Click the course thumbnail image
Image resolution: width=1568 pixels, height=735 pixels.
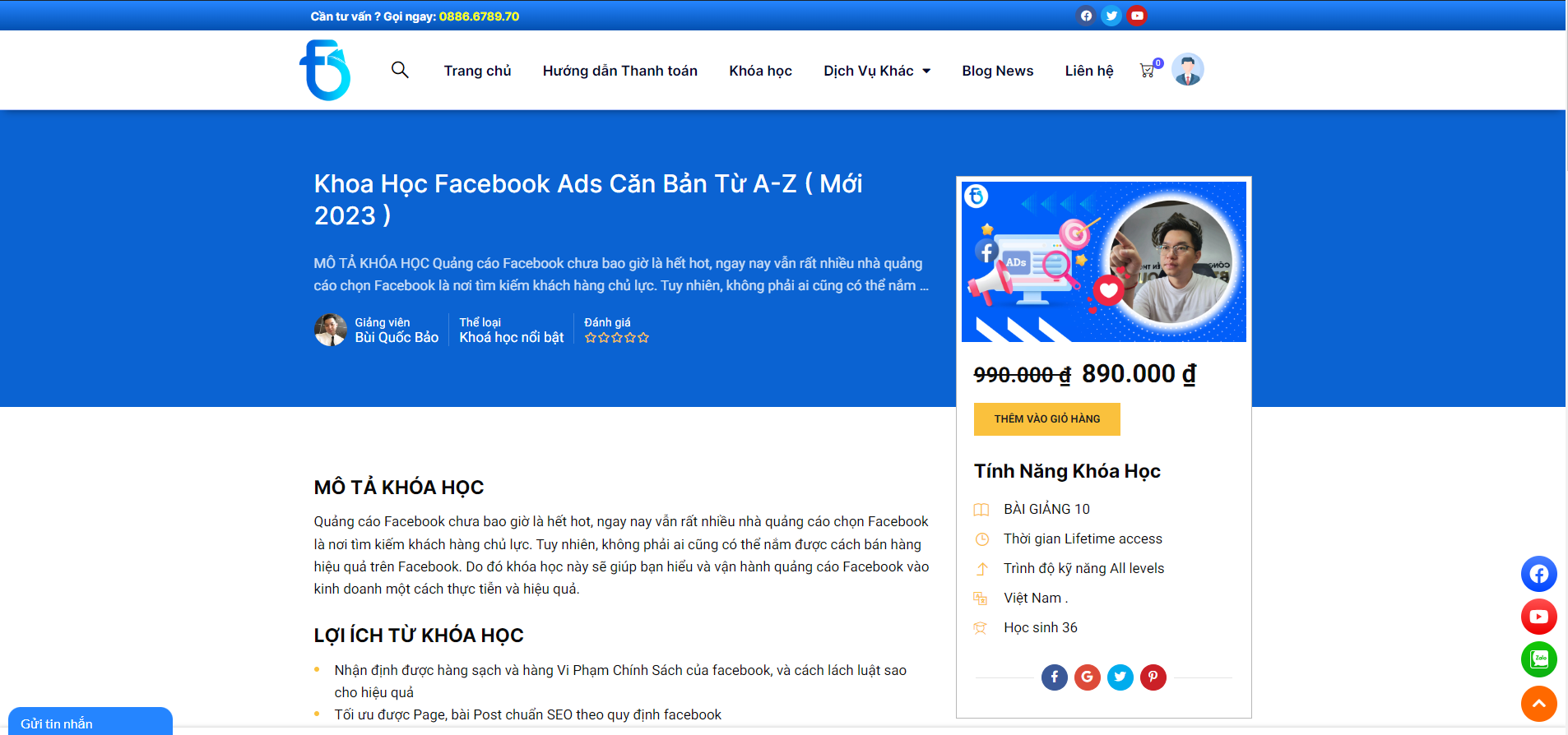1104,261
